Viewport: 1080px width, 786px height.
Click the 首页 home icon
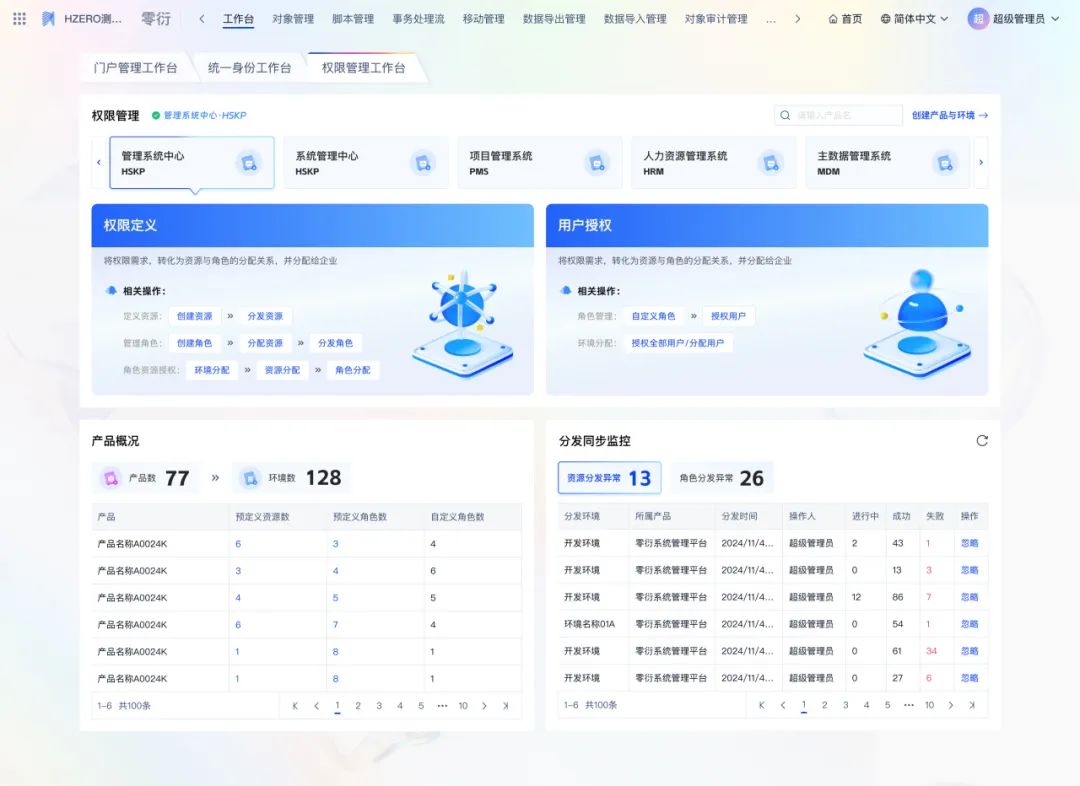(x=834, y=19)
